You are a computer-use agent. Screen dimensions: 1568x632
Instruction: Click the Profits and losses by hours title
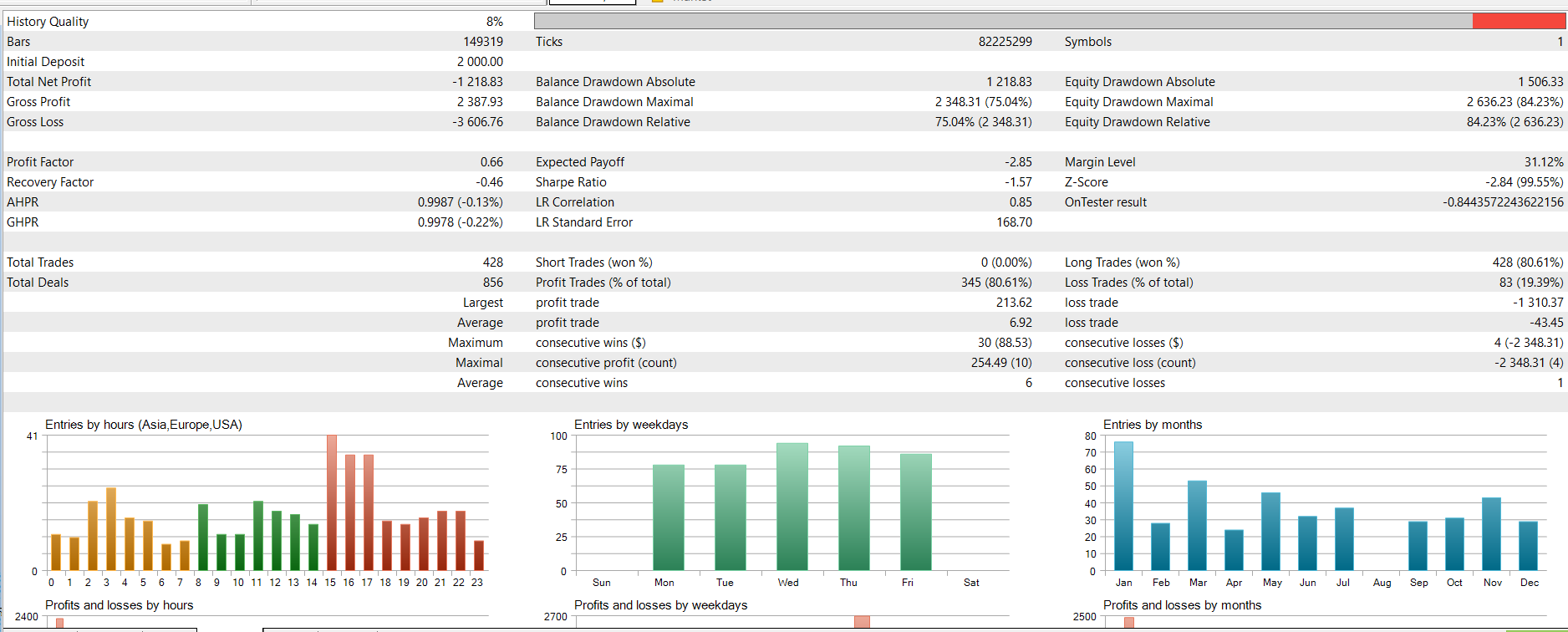tap(119, 605)
